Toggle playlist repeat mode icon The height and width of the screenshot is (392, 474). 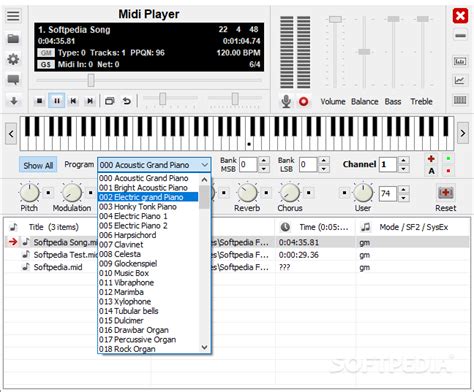[110, 101]
